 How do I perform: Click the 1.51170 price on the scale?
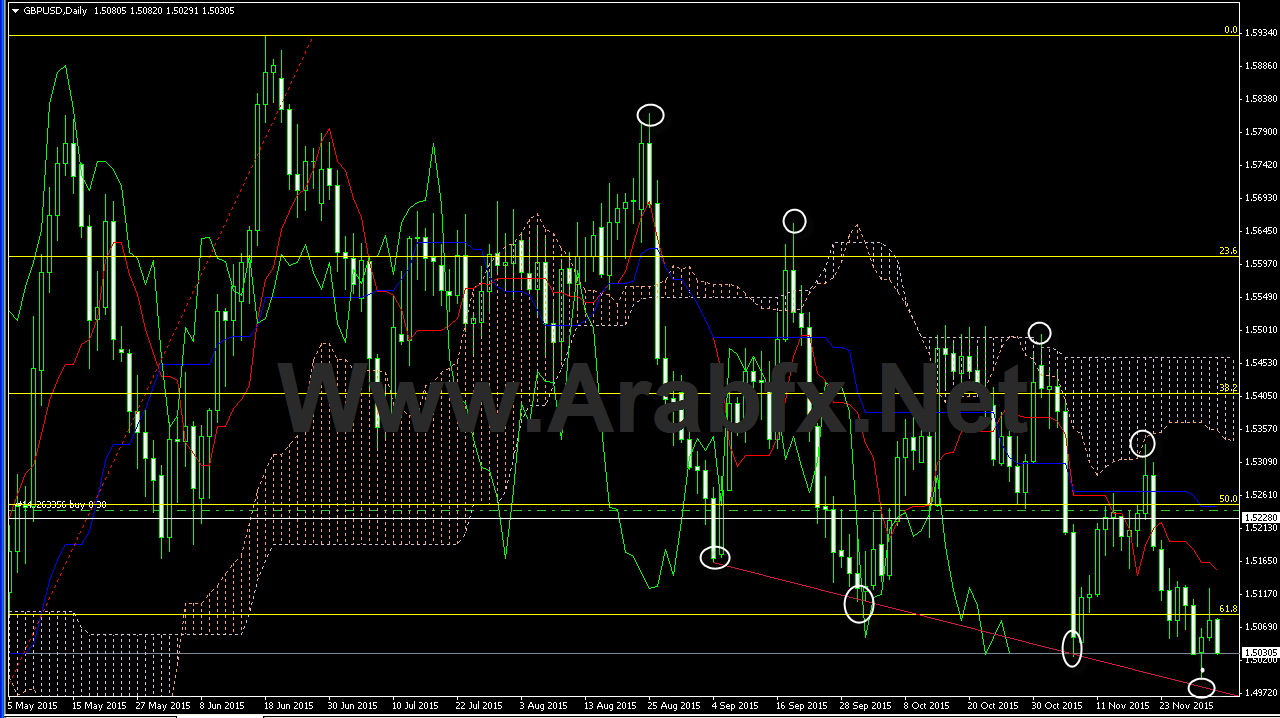1259,594
